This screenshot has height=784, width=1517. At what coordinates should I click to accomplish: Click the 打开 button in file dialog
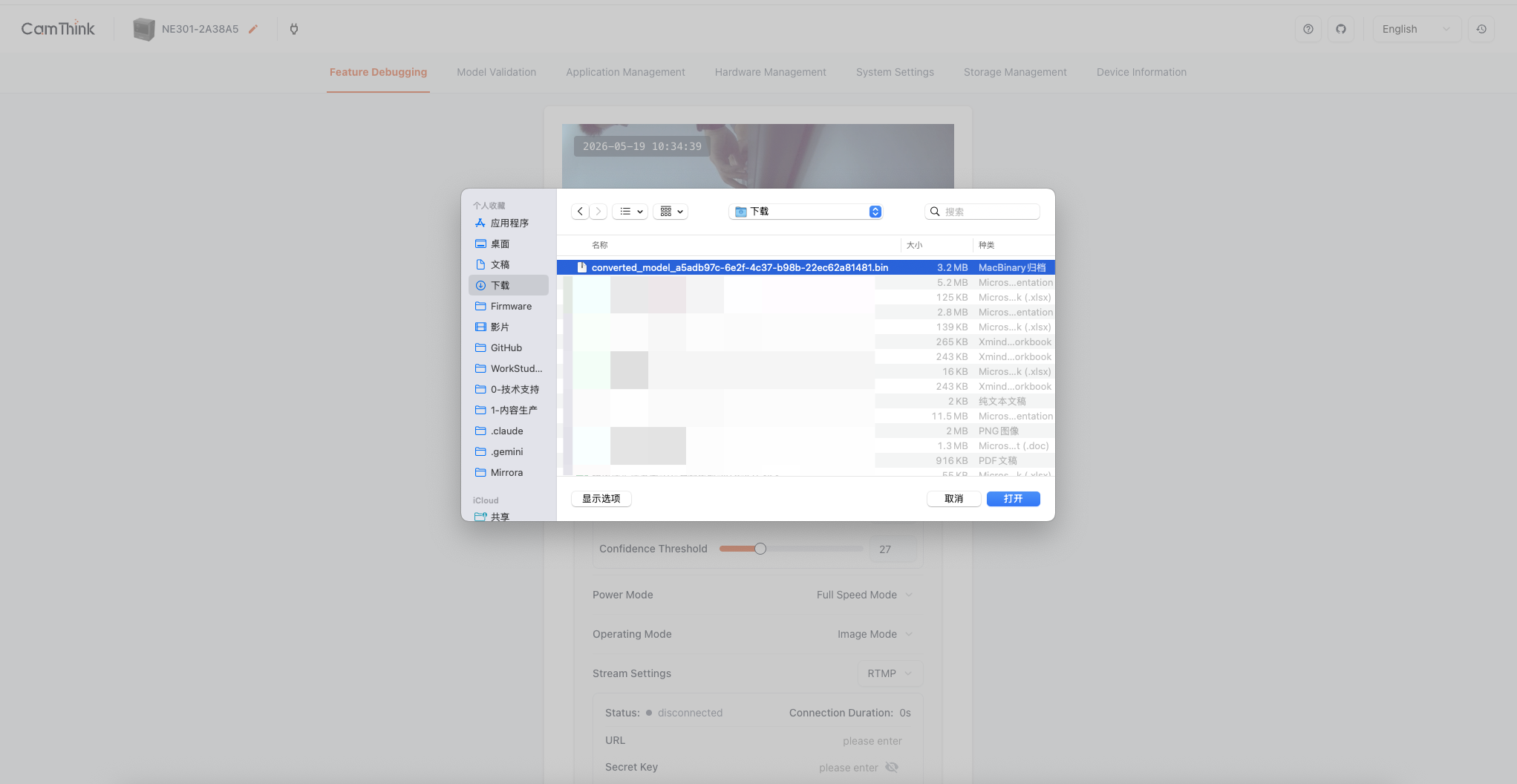click(1013, 499)
